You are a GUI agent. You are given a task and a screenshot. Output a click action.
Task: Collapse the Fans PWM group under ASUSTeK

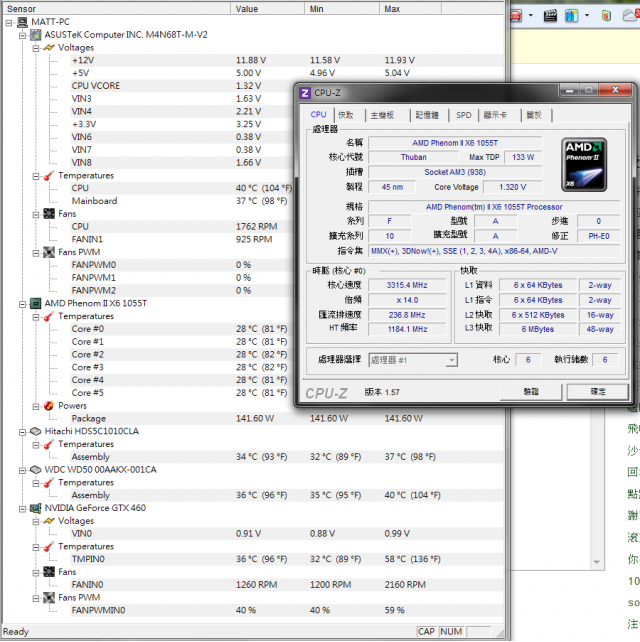(x=36, y=253)
